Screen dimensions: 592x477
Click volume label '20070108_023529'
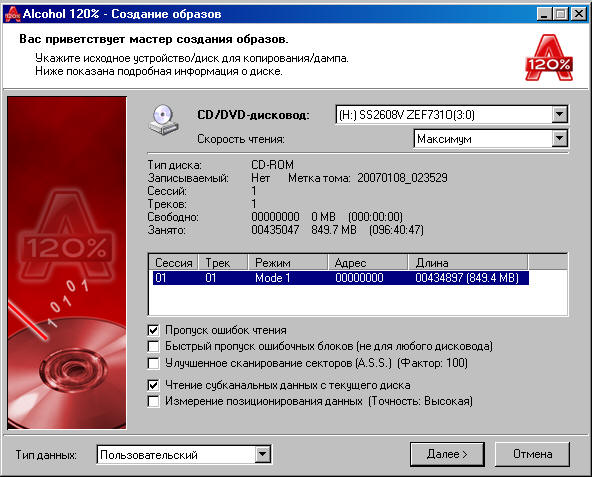(402, 178)
